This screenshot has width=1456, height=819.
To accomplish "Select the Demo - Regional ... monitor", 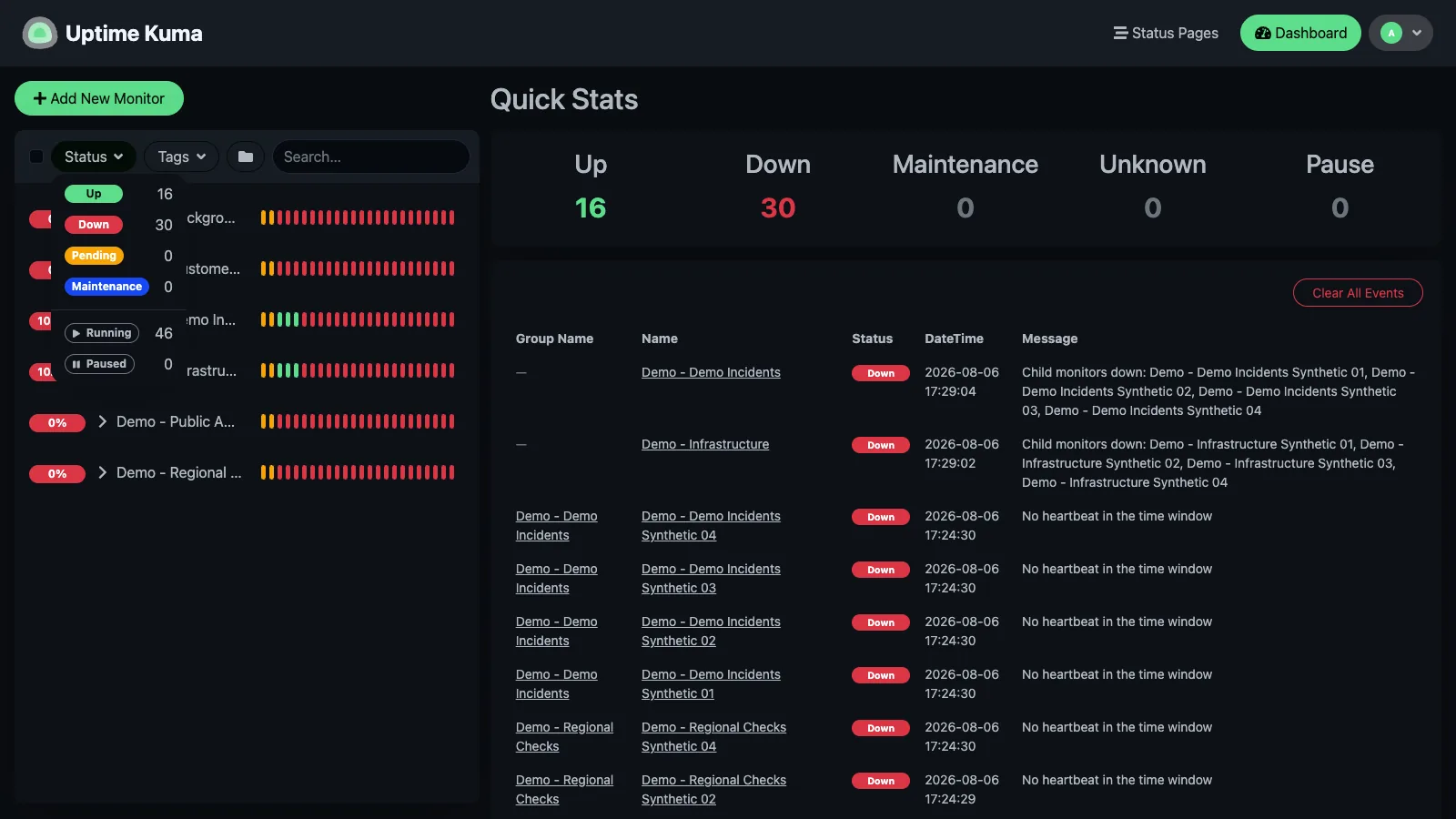I will point(179,472).
